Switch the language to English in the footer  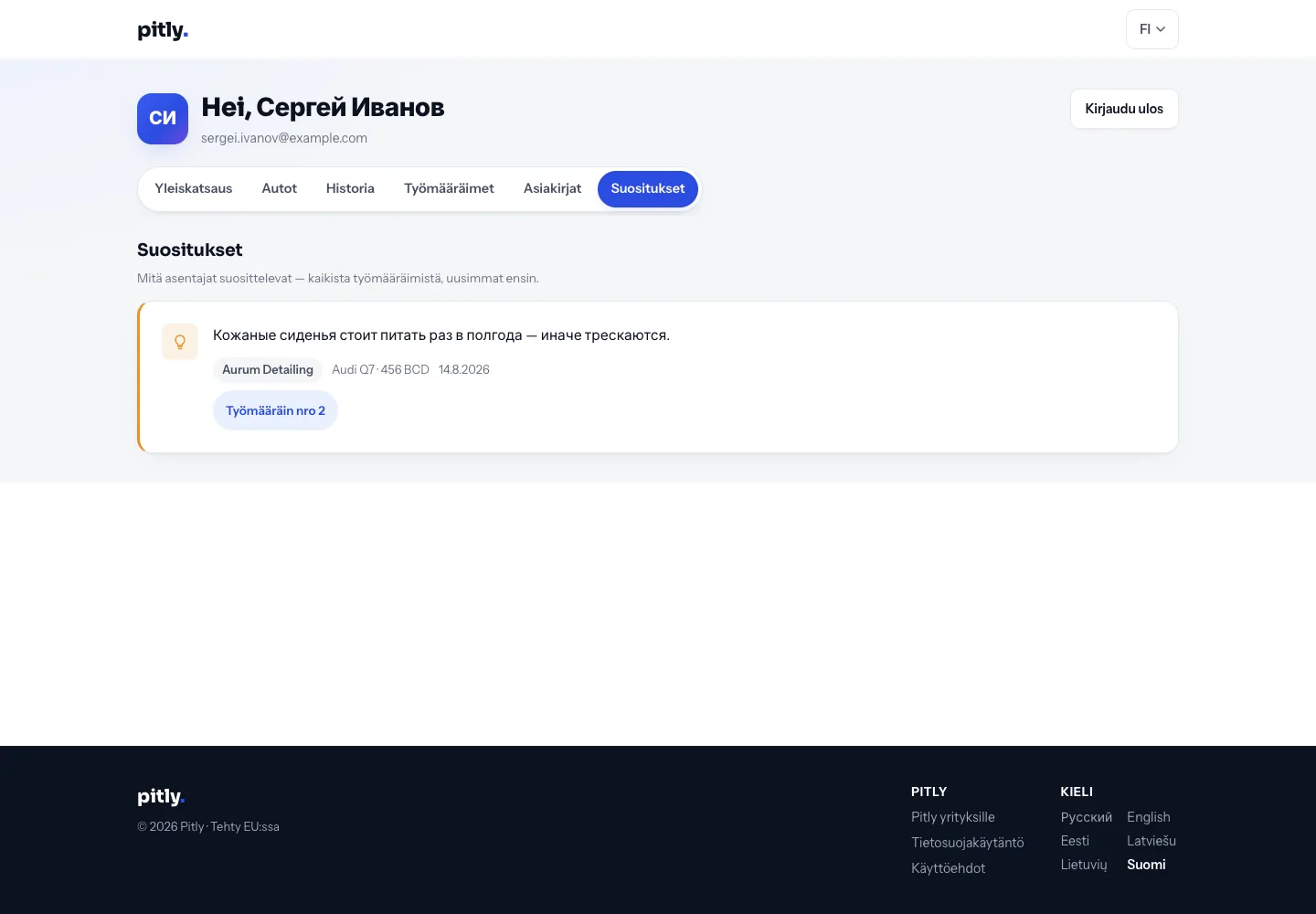[1149, 817]
